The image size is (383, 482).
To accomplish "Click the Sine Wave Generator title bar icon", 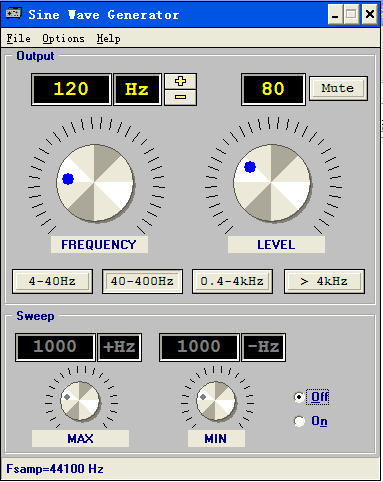I will (14, 14).
